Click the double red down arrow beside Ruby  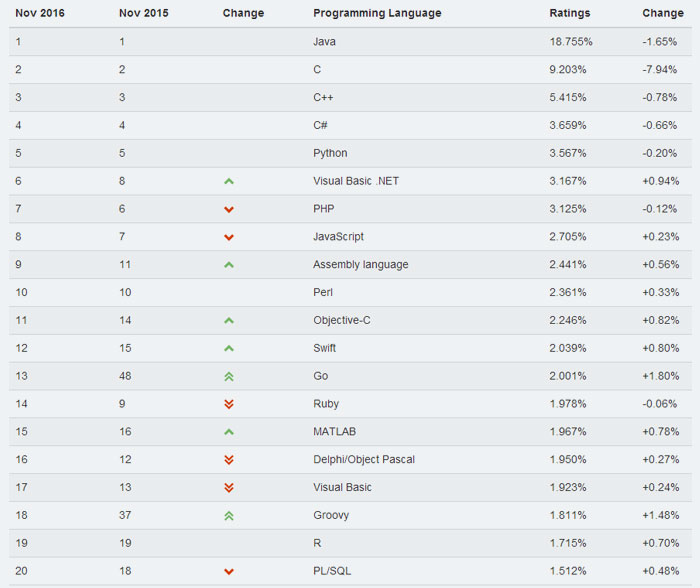point(229,404)
